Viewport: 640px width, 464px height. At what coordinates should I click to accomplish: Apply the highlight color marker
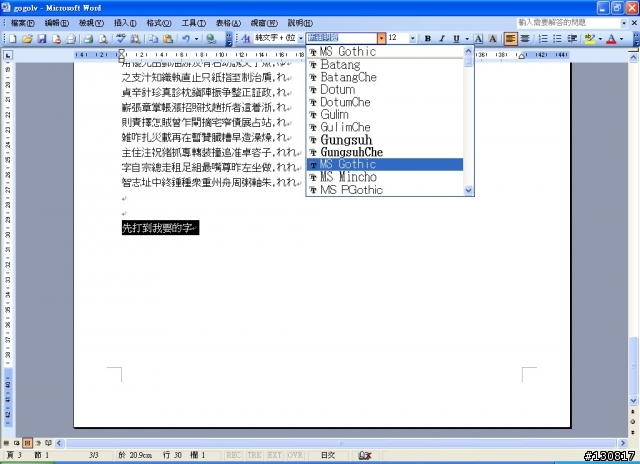[x=589, y=39]
